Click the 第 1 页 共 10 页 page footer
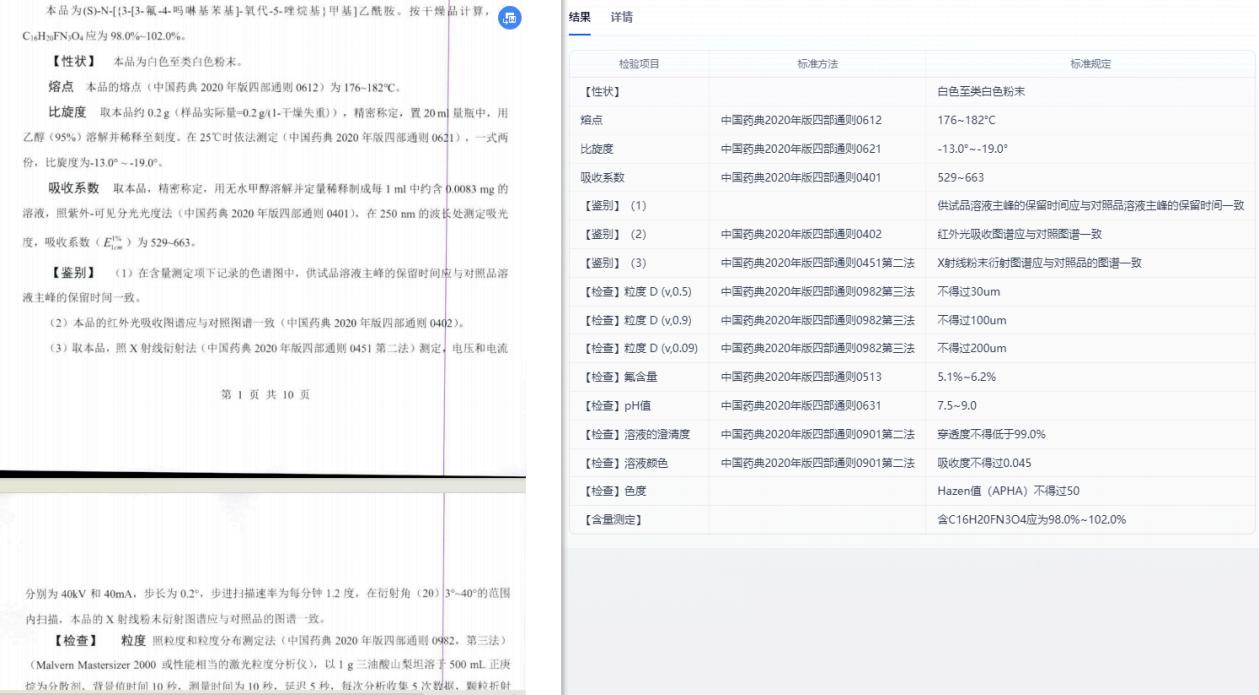 [265, 395]
